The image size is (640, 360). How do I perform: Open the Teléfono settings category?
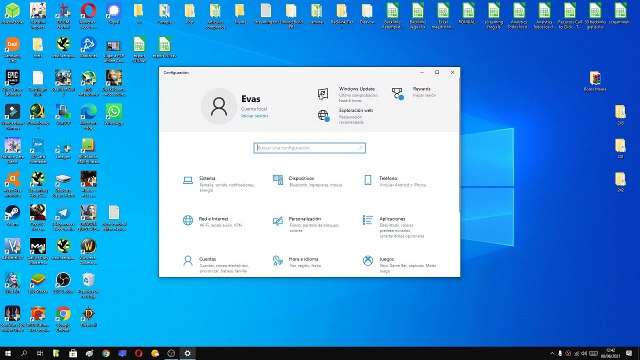(395, 181)
